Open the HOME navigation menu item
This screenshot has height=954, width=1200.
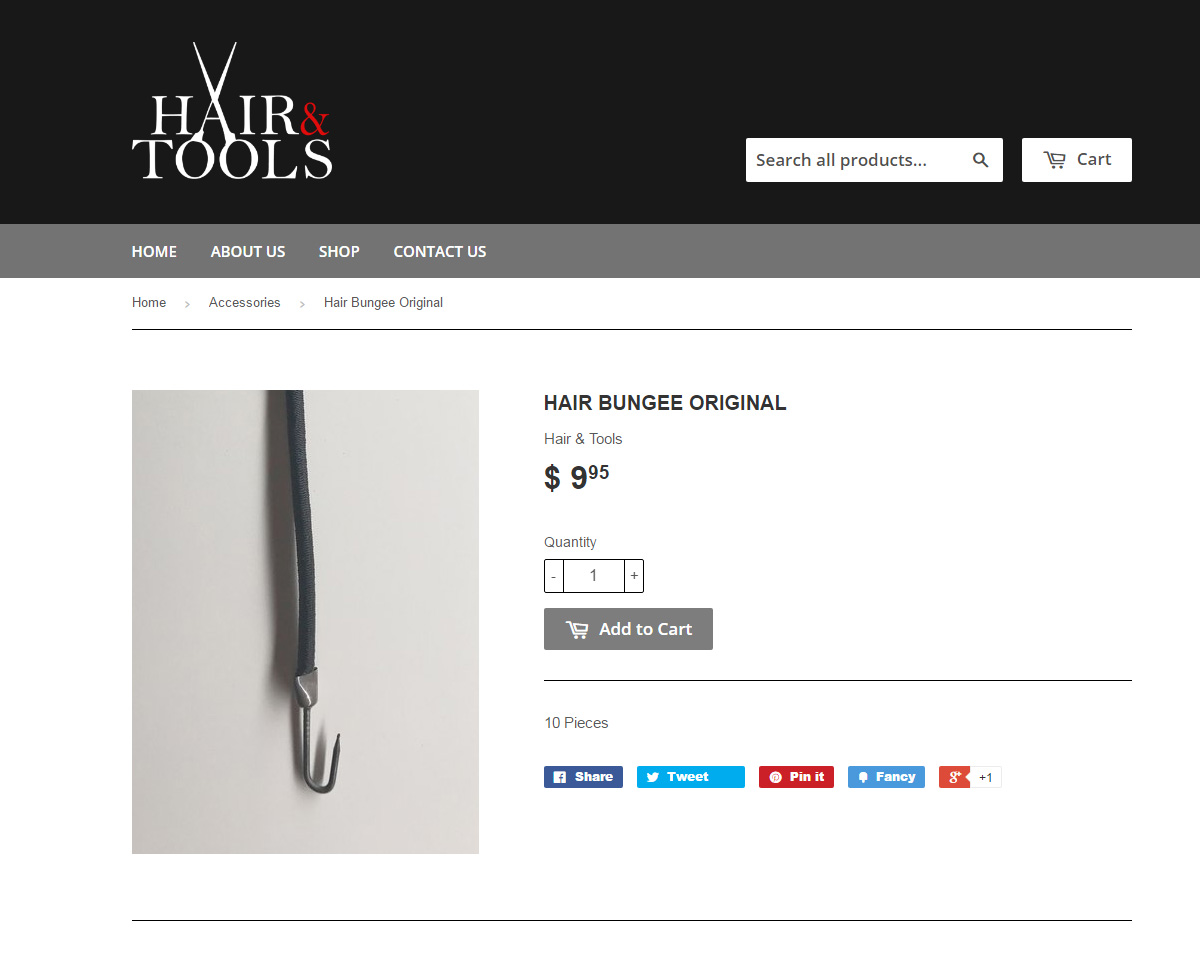[x=154, y=251]
